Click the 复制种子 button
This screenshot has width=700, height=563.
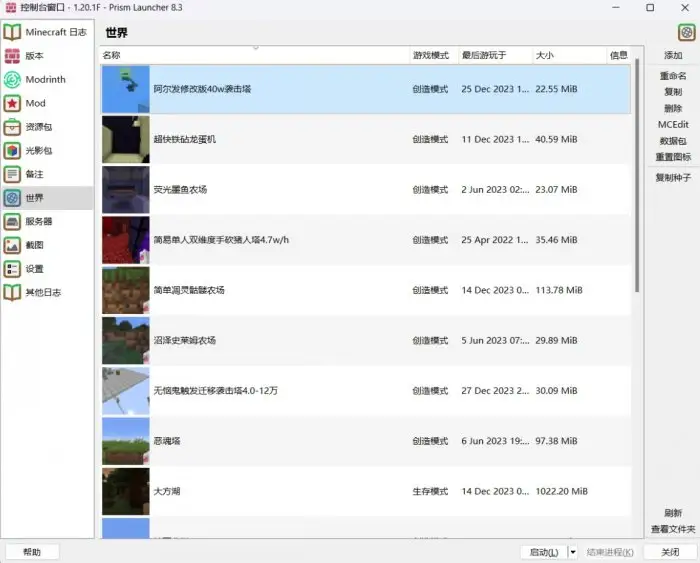(673, 177)
